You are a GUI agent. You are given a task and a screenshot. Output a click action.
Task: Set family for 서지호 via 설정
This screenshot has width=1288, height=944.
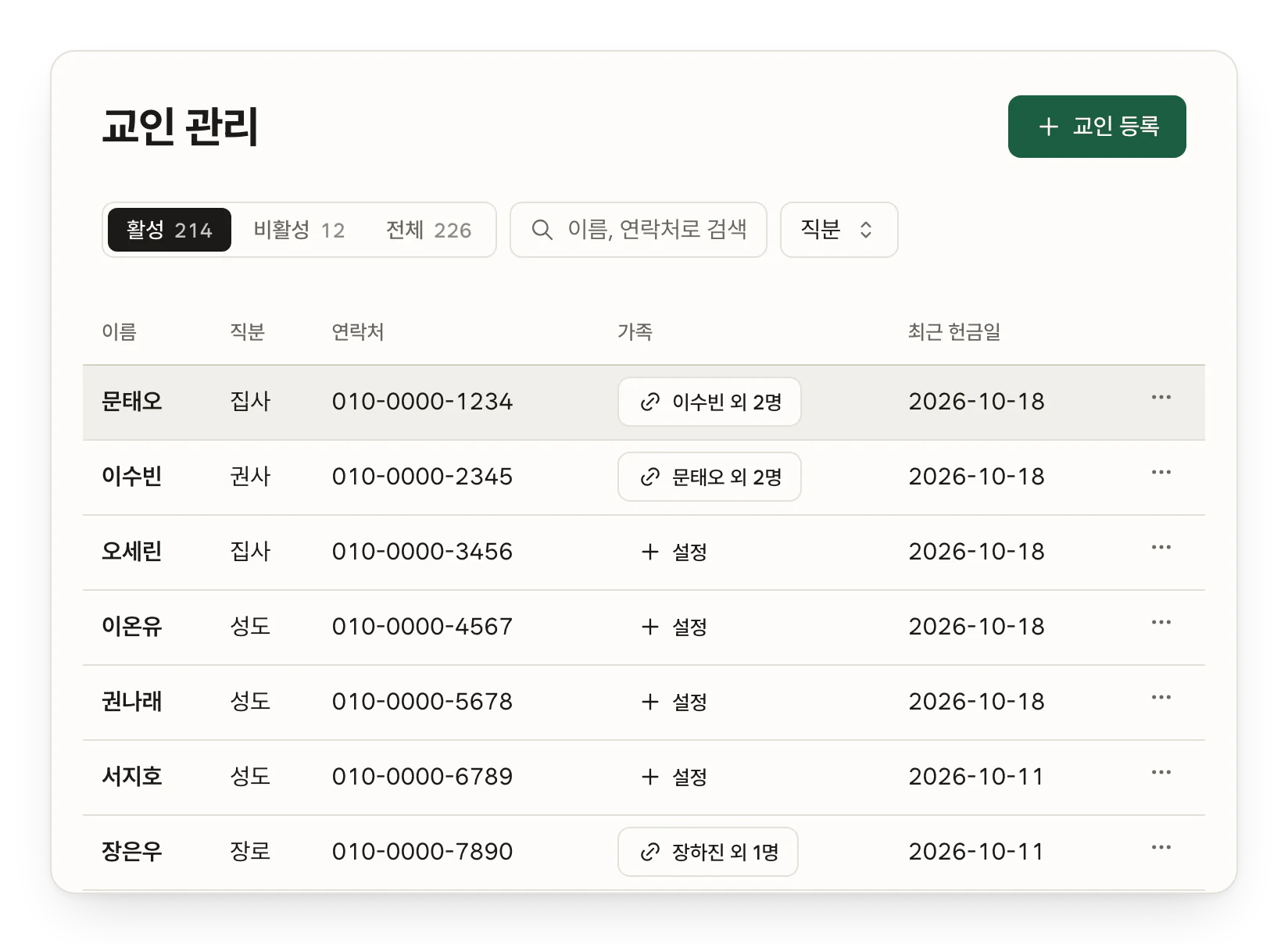[x=674, y=777]
